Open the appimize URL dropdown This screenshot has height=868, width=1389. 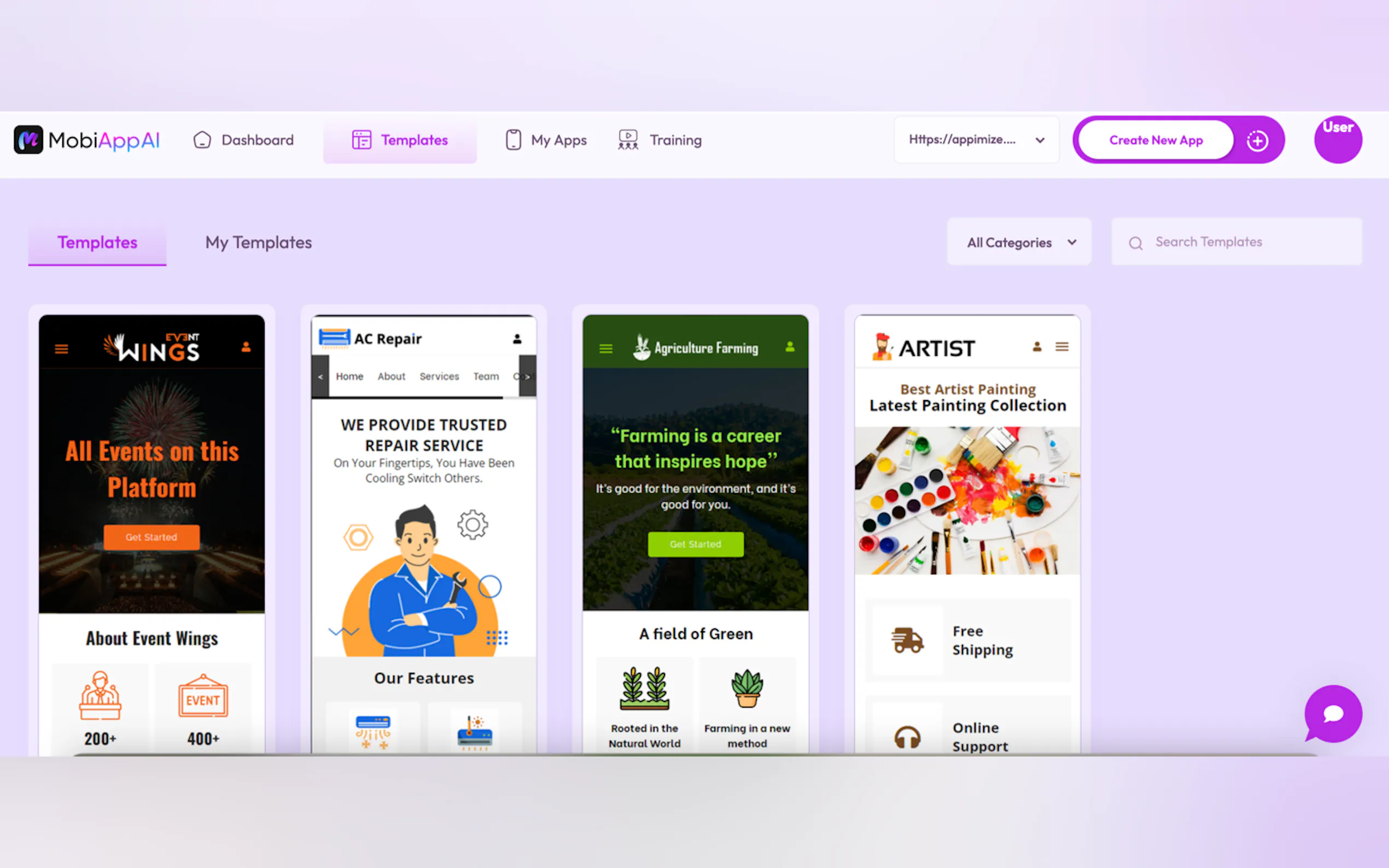[976, 139]
